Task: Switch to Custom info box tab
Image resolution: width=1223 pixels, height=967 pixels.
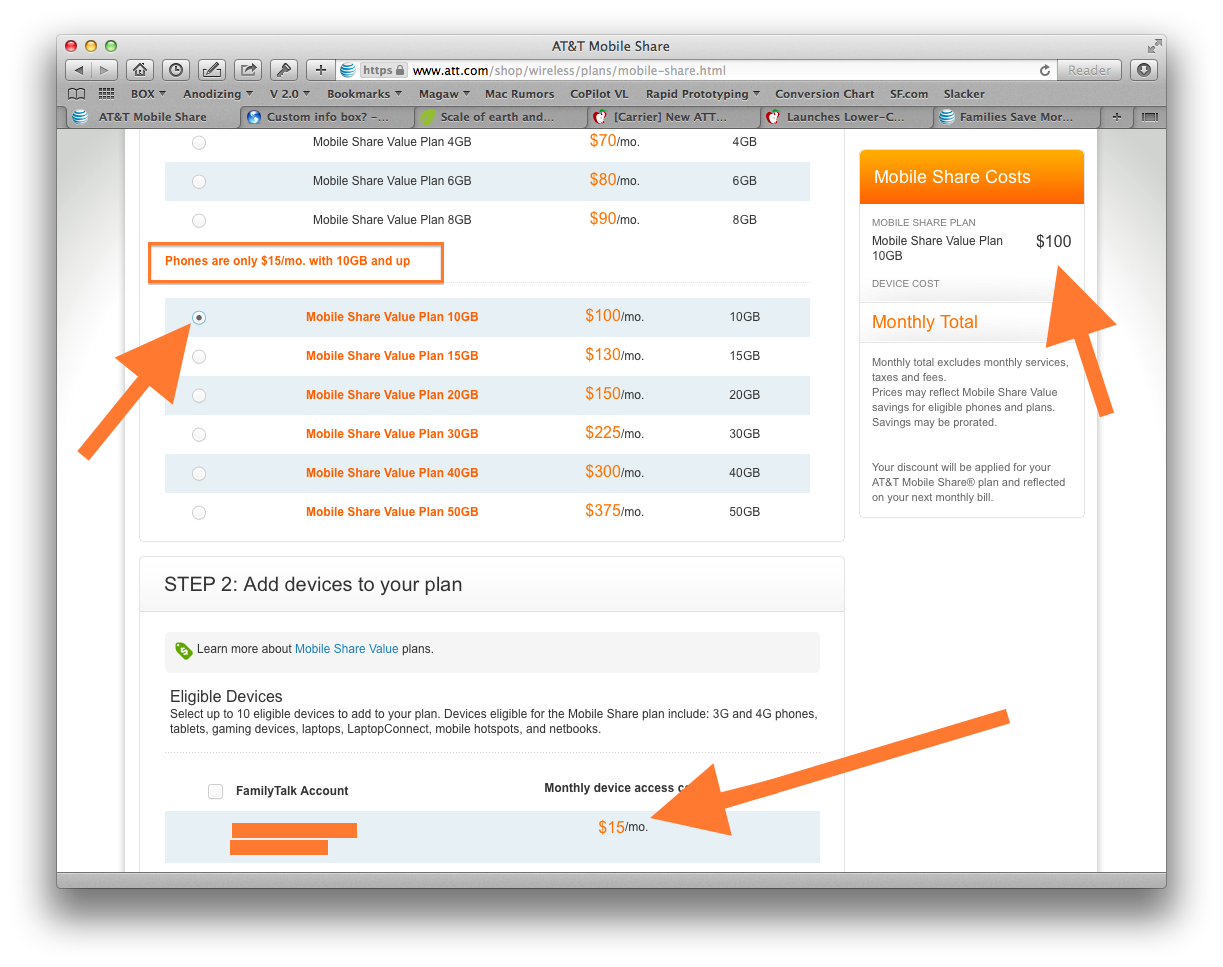Action: pos(328,117)
